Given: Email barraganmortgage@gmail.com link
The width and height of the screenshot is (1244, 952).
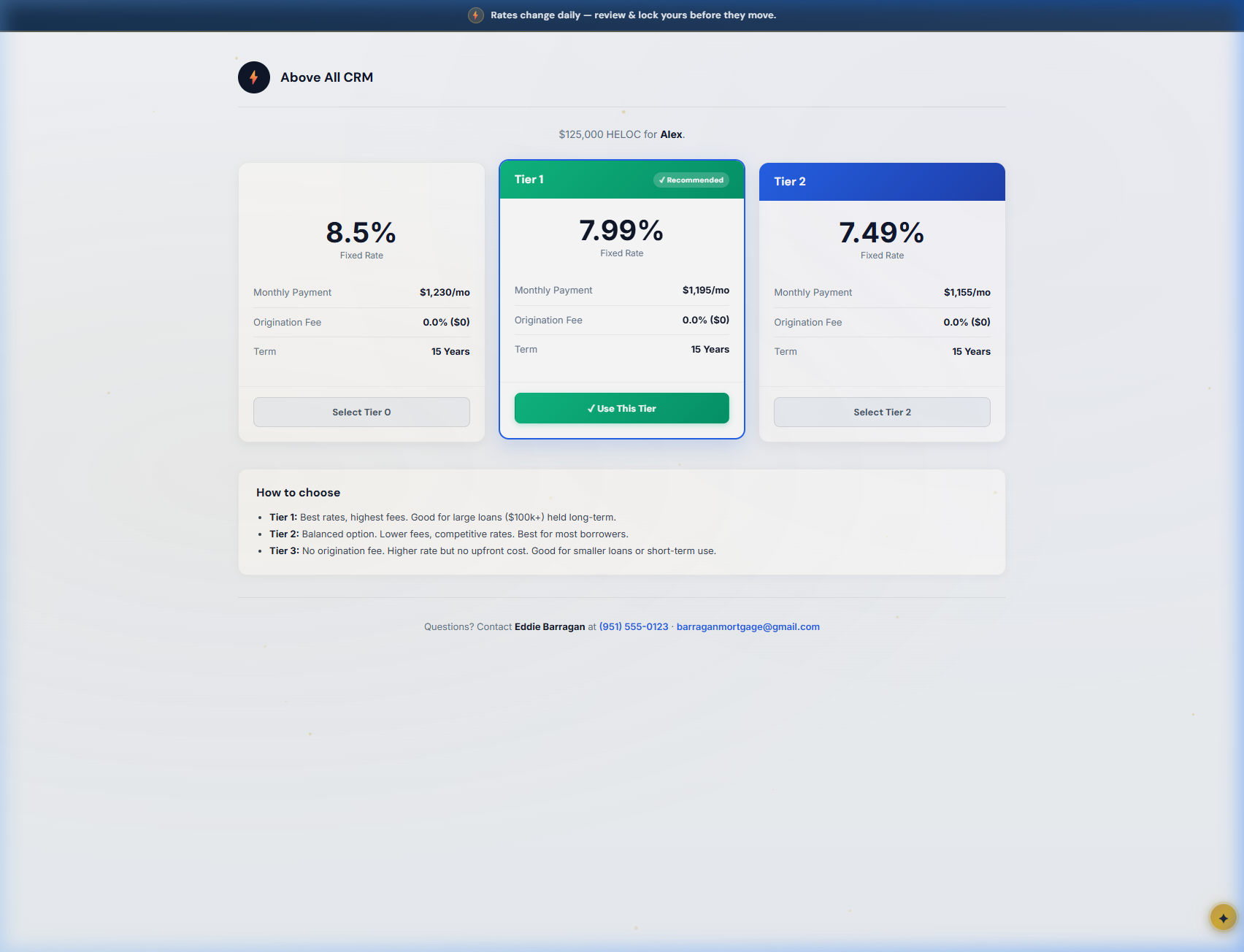Looking at the screenshot, I should [748, 626].
